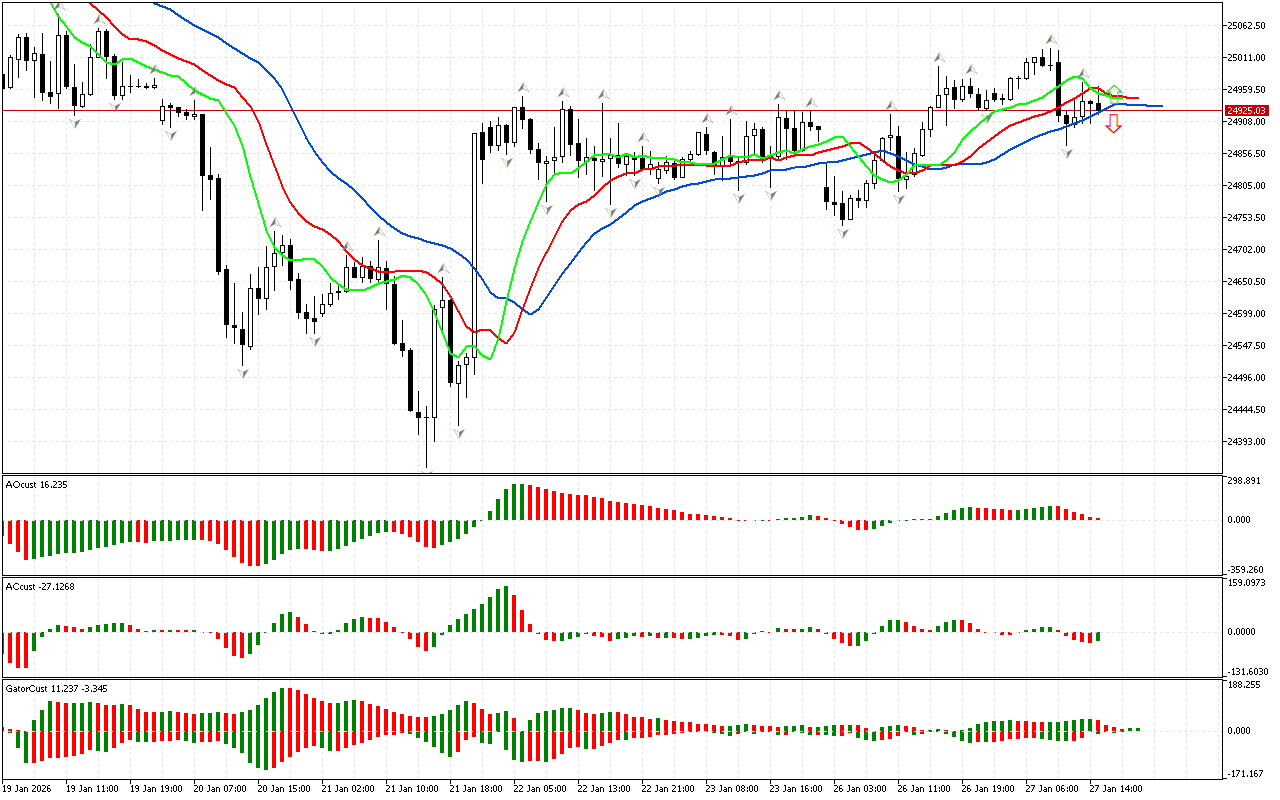Screen dimensions: 1280x800
Task: Click the 27 Jan 14:00 time label
Action: [x=1116, y=788]
